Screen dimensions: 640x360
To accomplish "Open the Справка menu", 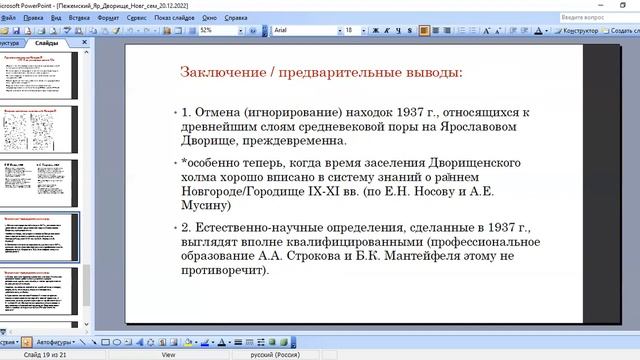I will coord(236,18).
